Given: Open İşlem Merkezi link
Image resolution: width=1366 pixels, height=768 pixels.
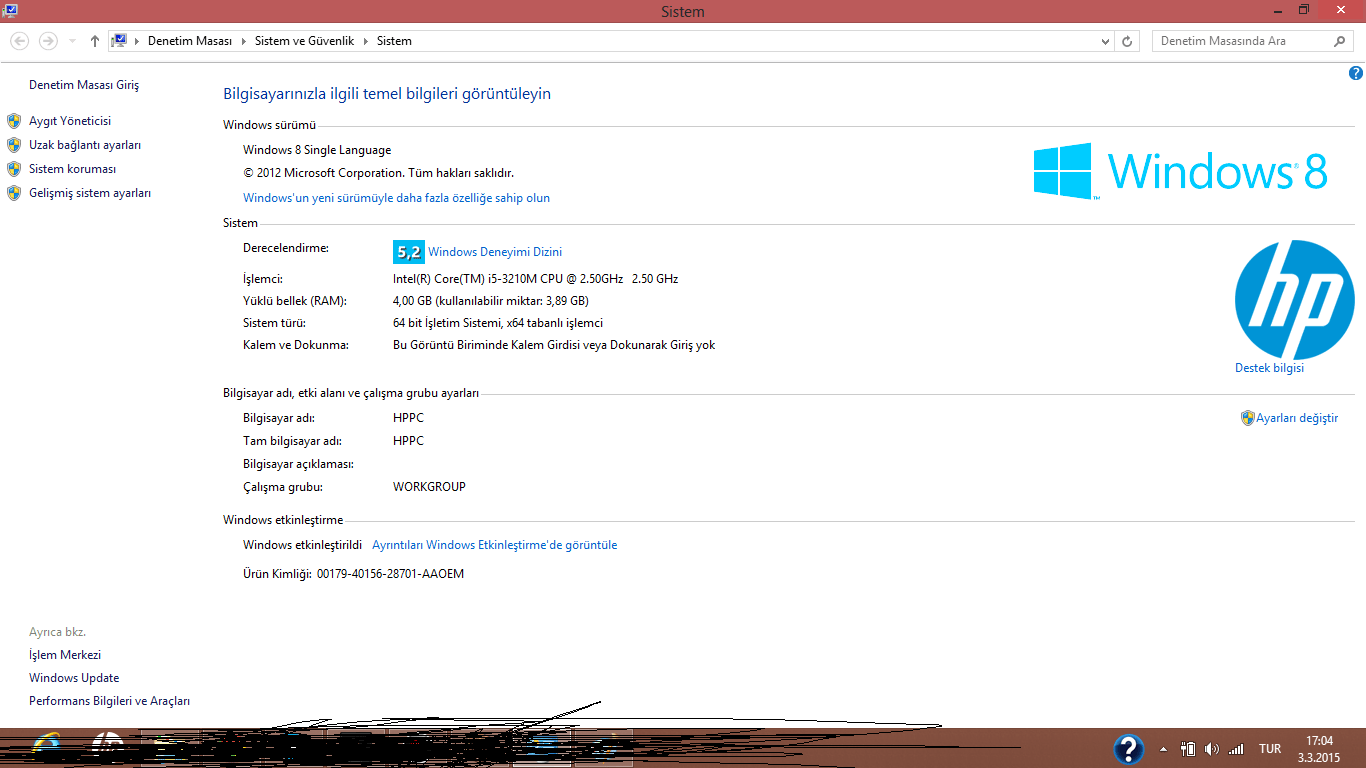Looking at the screenshot, I should pos(65,655).
